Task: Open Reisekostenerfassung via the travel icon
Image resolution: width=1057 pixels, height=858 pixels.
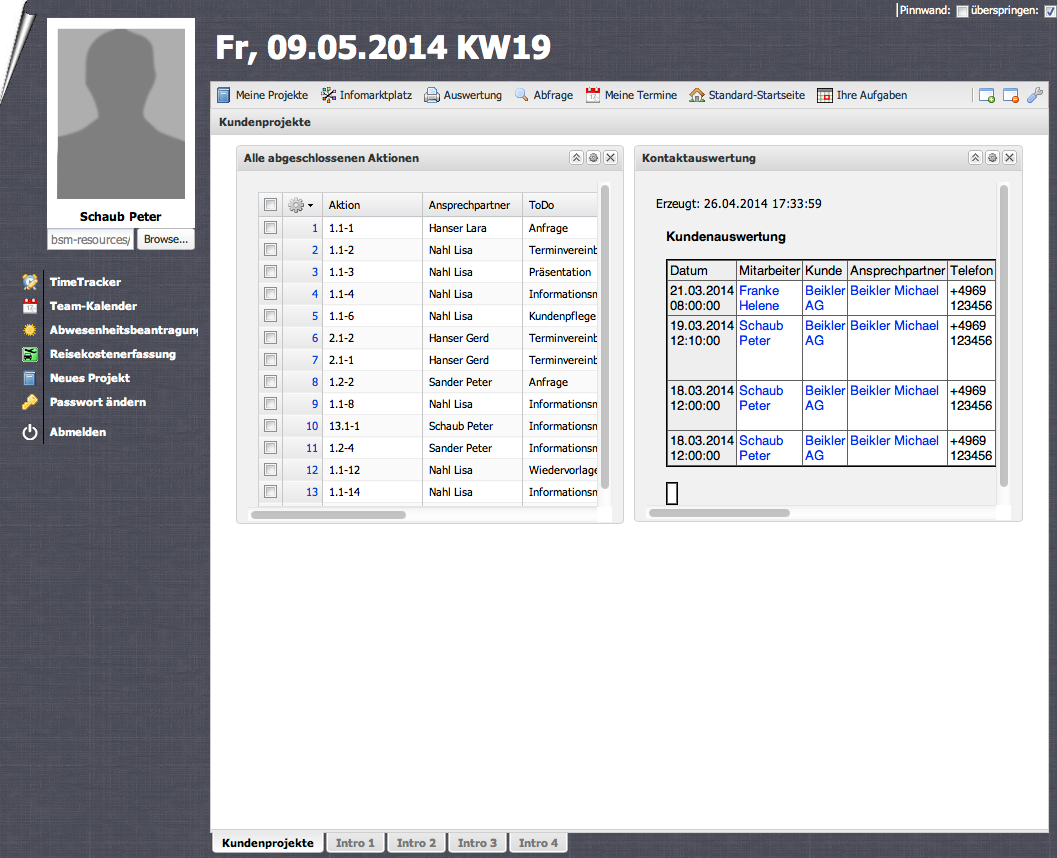Action: tap(30, 354)
